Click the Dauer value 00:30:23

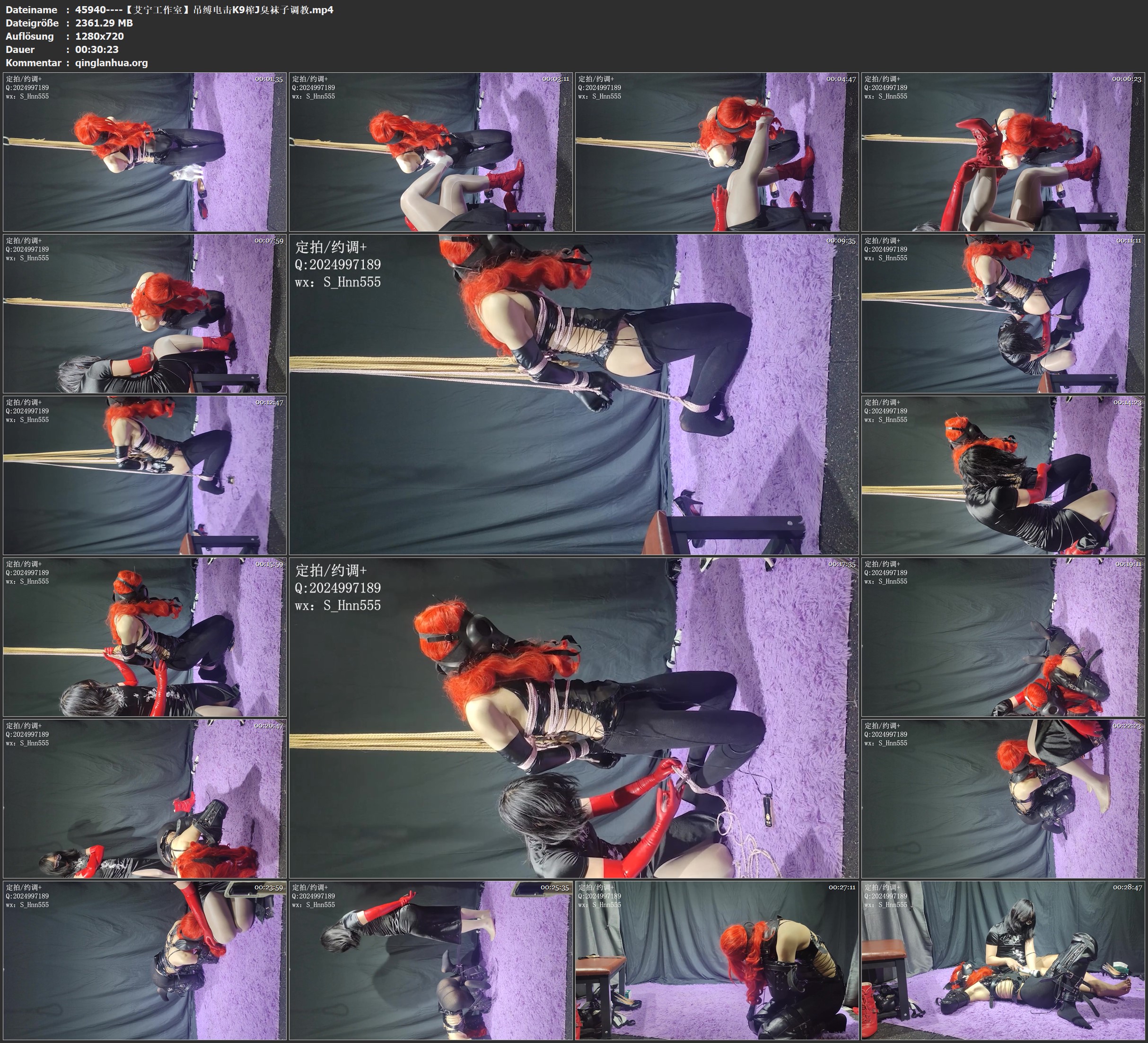[97, 50]
